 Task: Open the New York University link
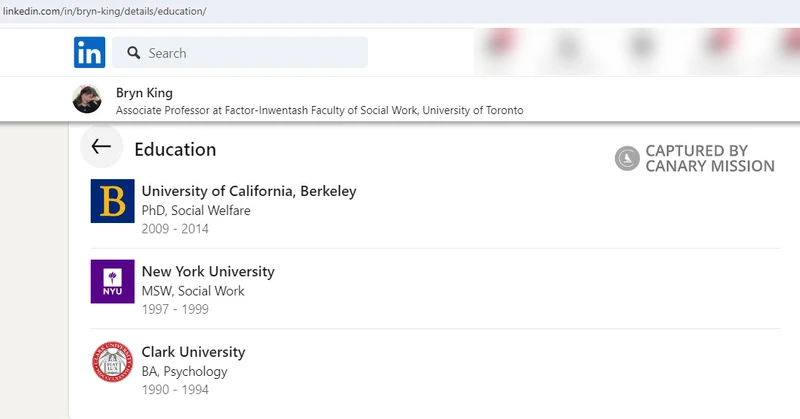pos(208,271)
